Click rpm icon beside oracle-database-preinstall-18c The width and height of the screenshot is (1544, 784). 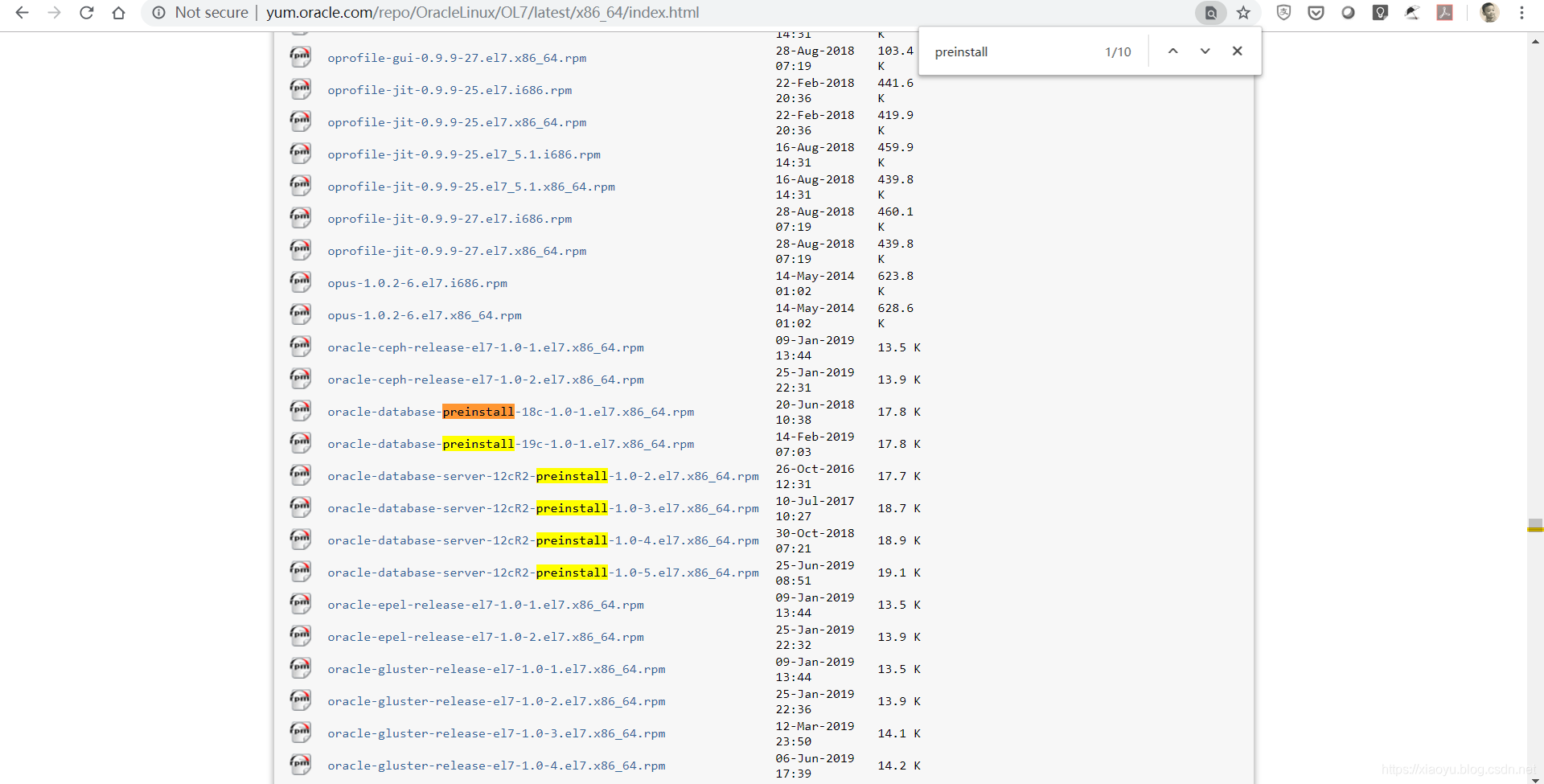click(300, 410)
